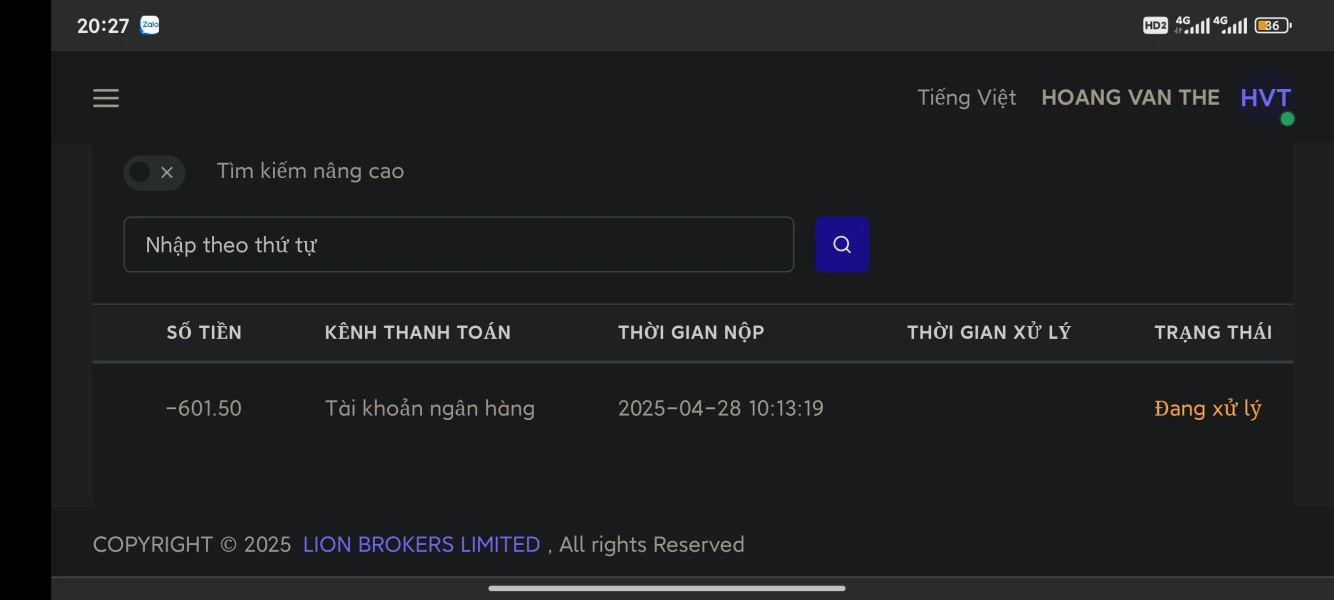
Task: Tap the battery indicator in status bar
Action: (1272, 26)
